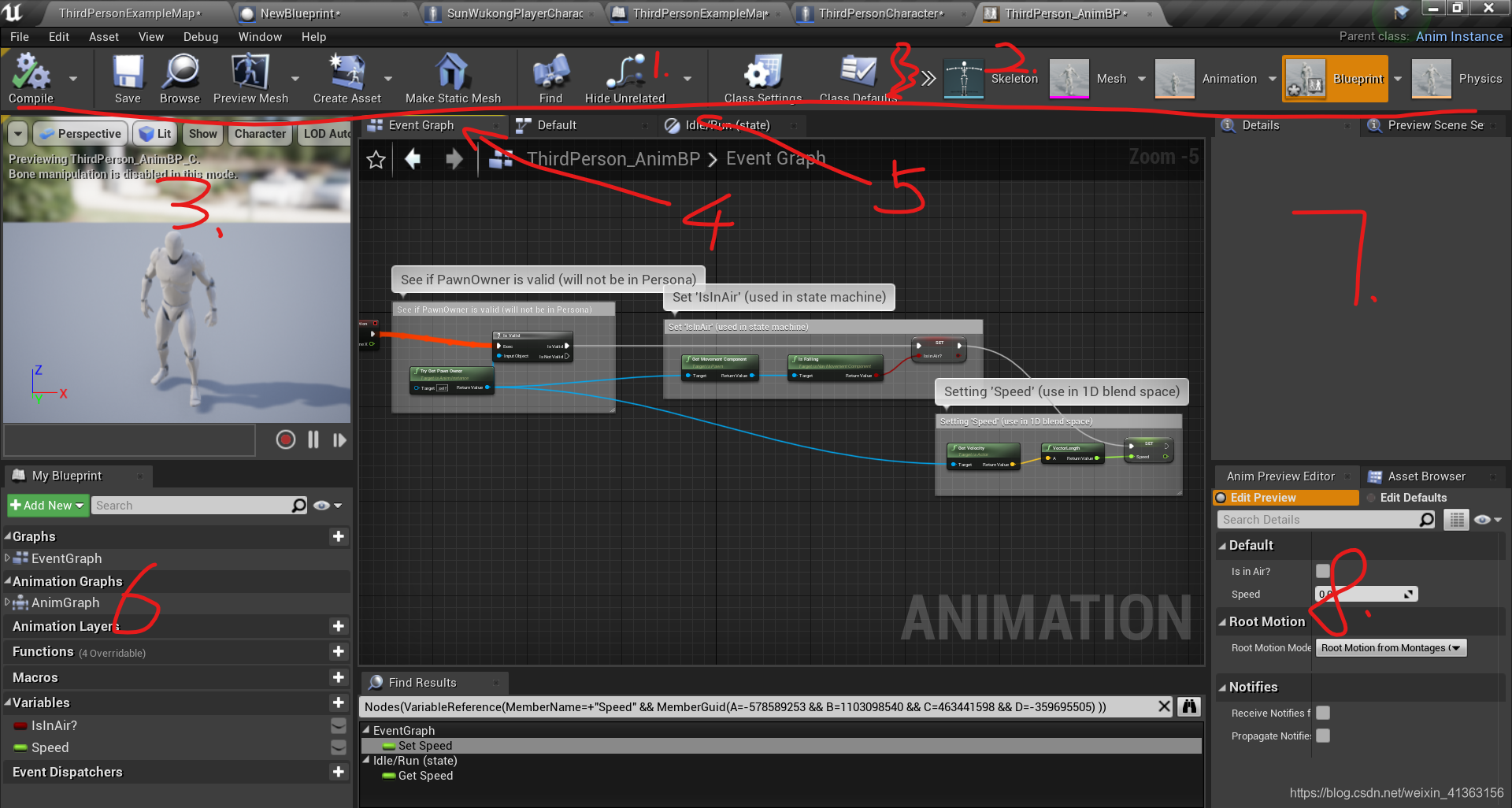Select Set Speed search result
Viewport: 1512px width, 808px height.
coord(781,745)
